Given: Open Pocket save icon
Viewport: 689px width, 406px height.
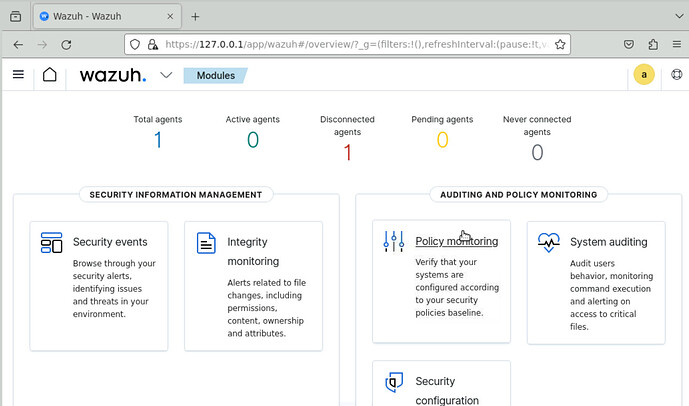Looking at the screenshot, I should 629,44.
